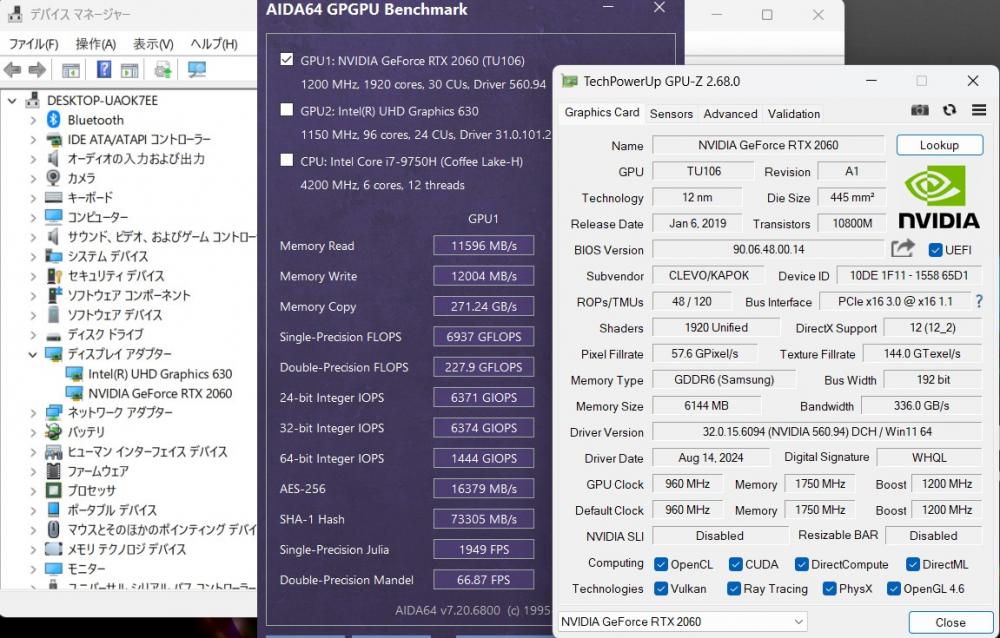Switch to the Sensors tab
This screenshot has height=638, width=1000.
click(671, 114)
